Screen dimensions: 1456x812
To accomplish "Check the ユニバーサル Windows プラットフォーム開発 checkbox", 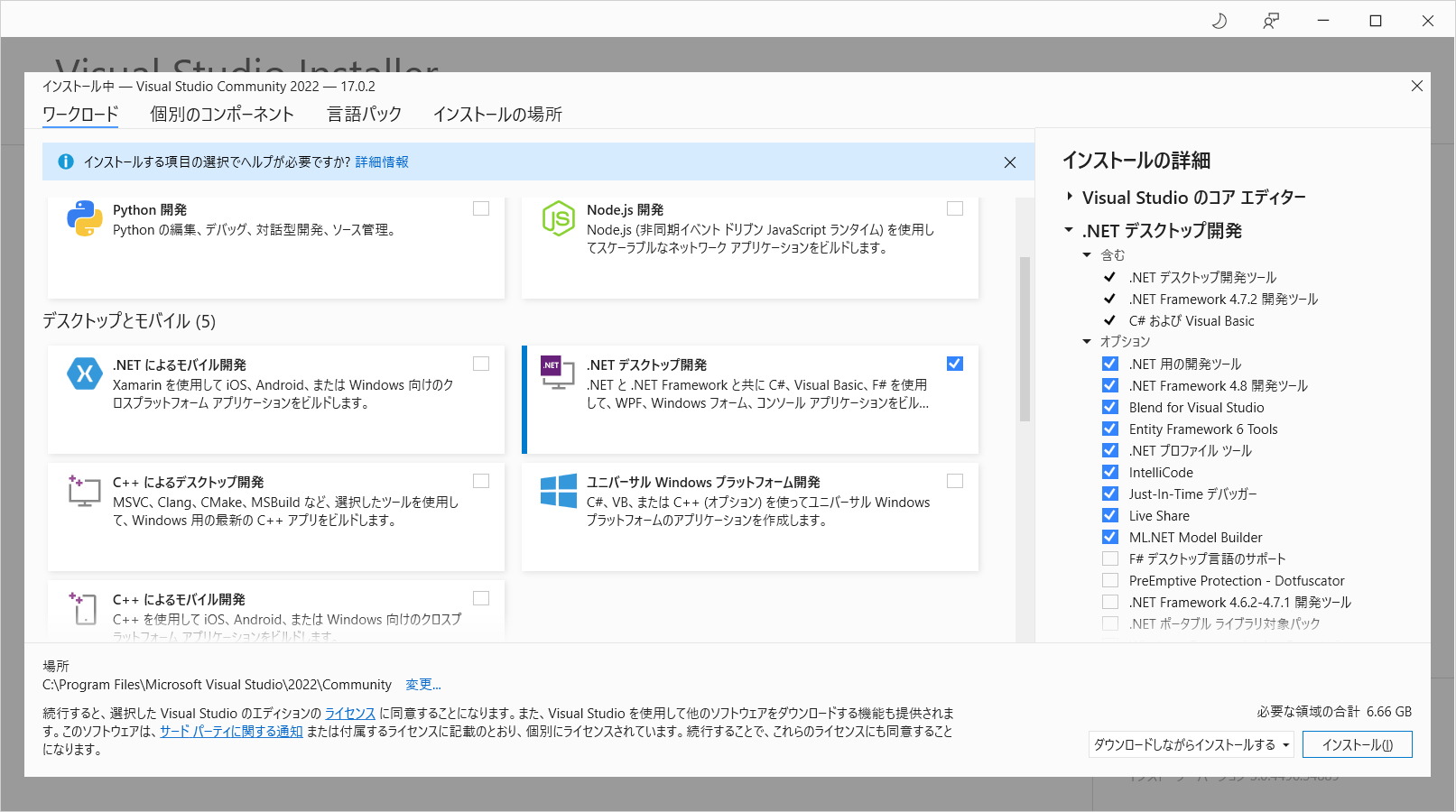I will coord(955,481).
